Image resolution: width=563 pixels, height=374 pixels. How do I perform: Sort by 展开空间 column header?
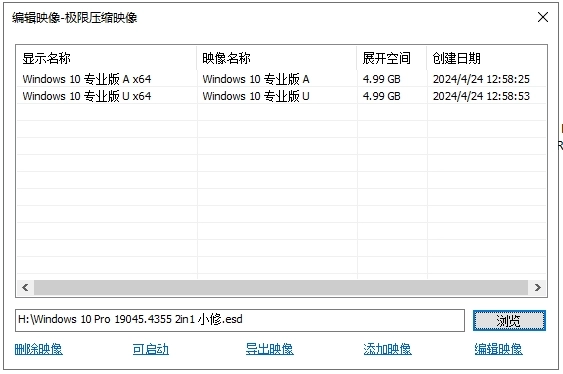[392, 58]
